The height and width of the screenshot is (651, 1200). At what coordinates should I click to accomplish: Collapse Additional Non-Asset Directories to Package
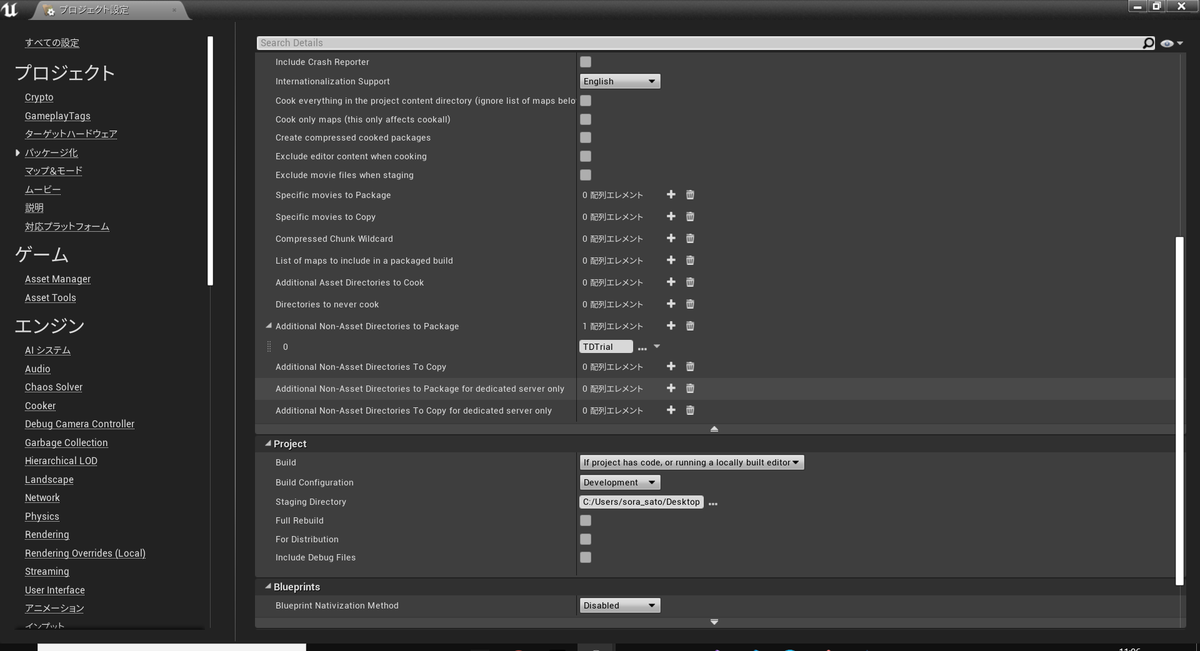point(268,326)
